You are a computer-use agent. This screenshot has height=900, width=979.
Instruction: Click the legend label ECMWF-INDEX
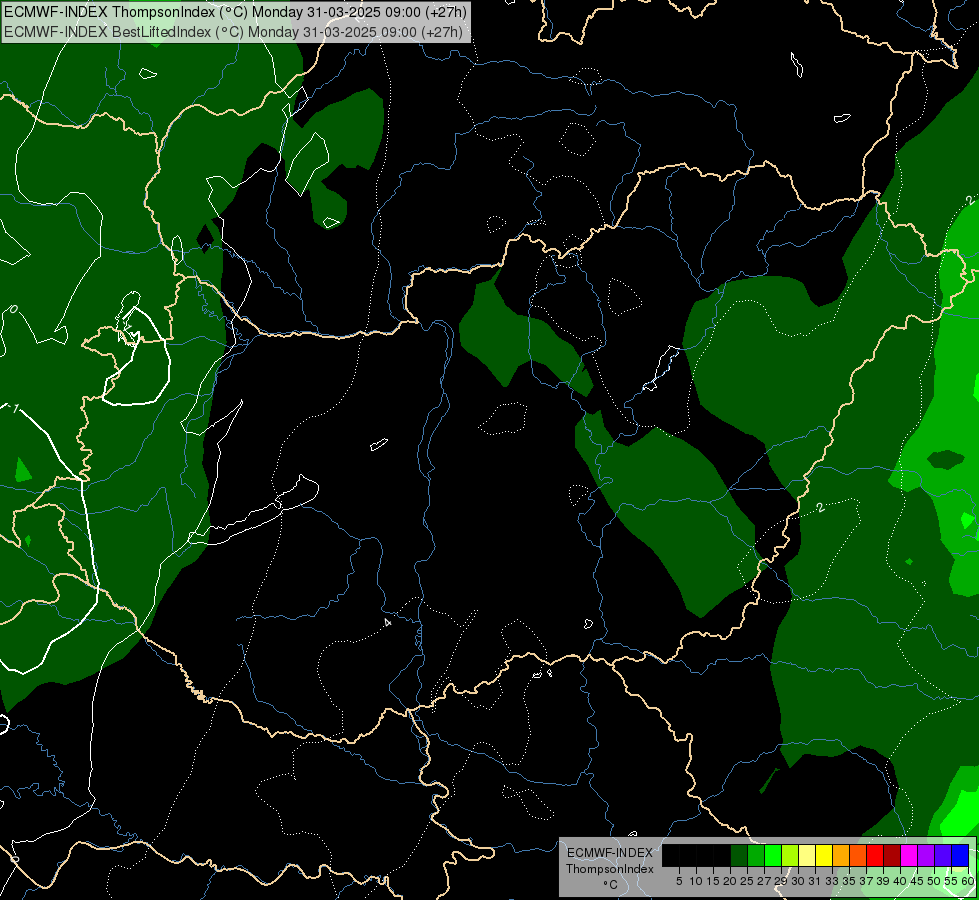610,853
